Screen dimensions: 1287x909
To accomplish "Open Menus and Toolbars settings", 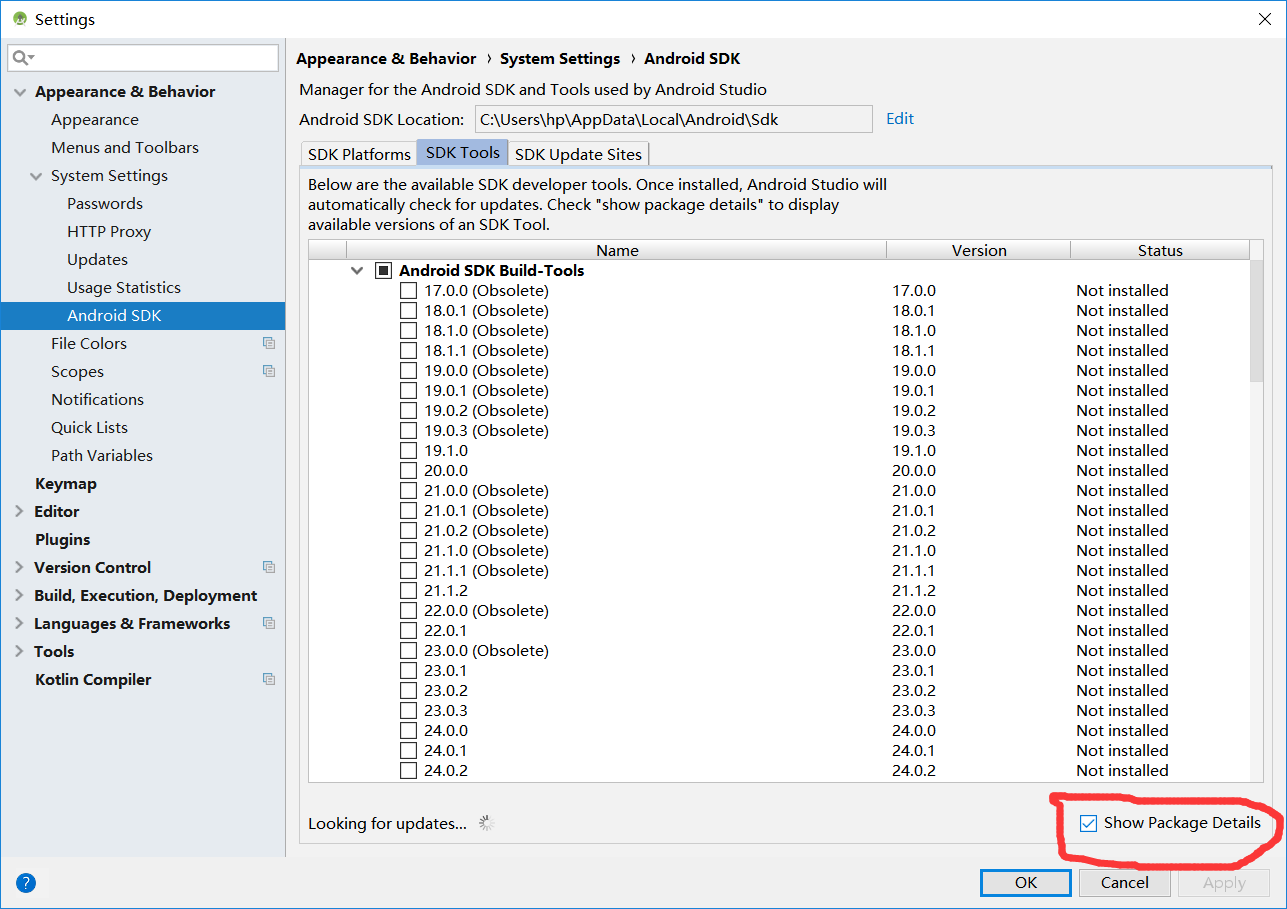I will [125, 147].
